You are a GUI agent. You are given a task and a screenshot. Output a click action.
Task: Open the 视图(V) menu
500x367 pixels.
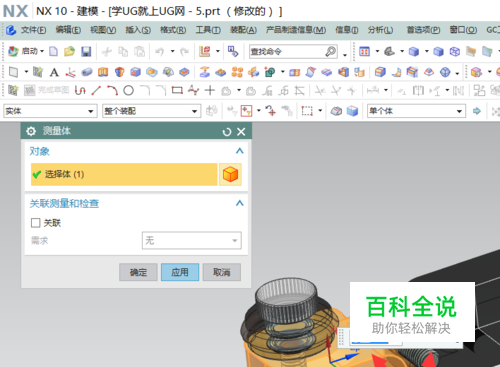(x=103, y=30)
